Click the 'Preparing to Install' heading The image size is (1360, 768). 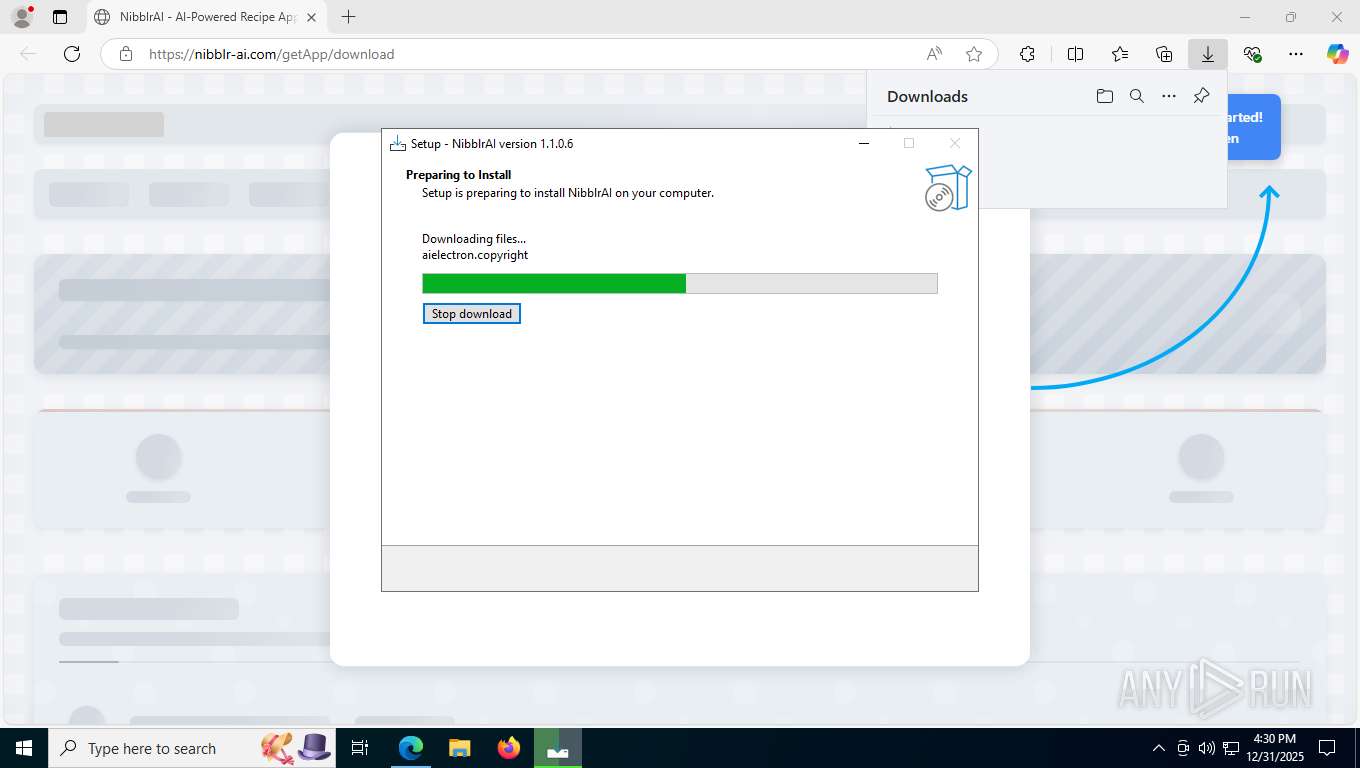[x=458, y=175]
